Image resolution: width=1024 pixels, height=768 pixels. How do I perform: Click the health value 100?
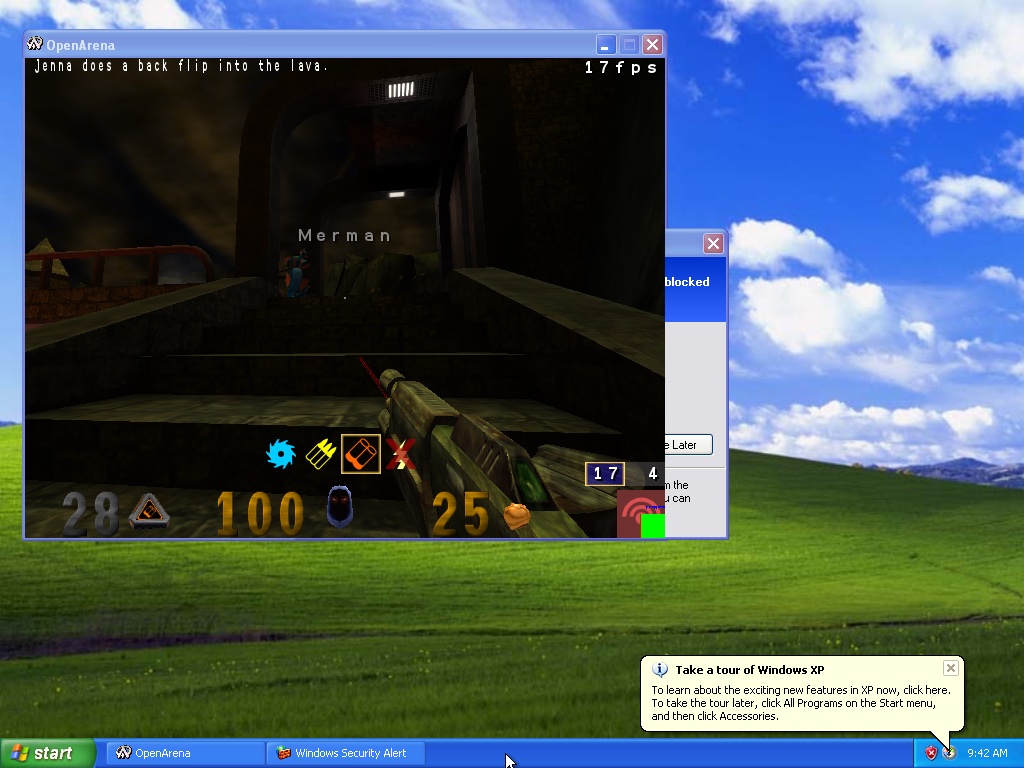[x=260, y=514]
